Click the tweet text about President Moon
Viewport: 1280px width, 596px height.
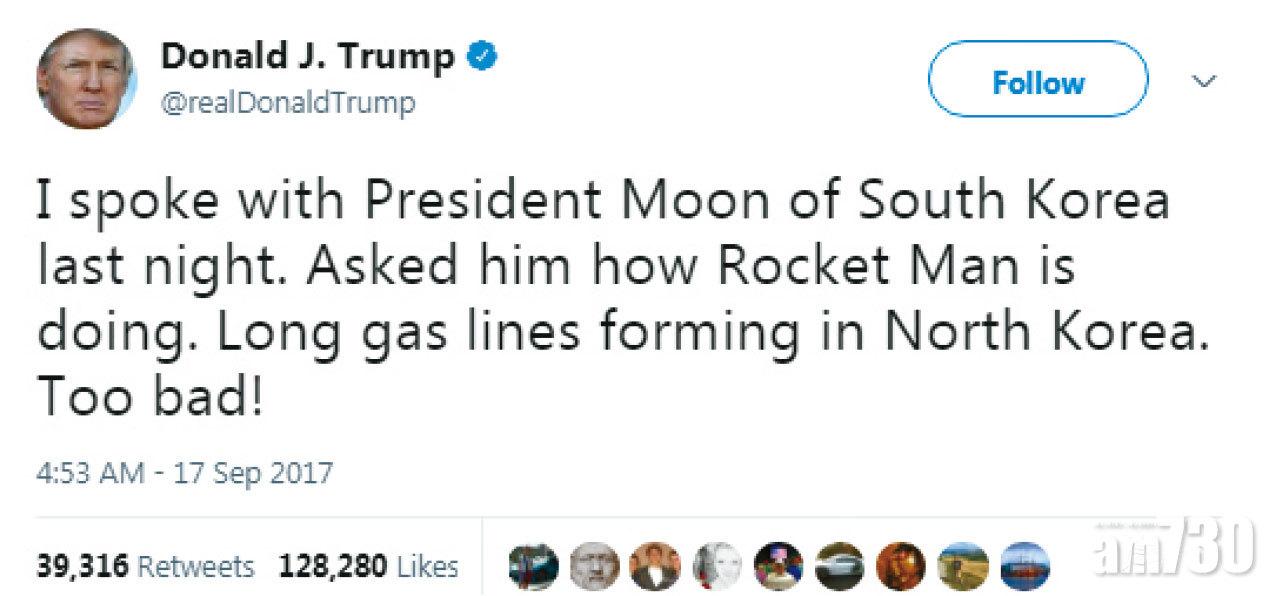603,299
